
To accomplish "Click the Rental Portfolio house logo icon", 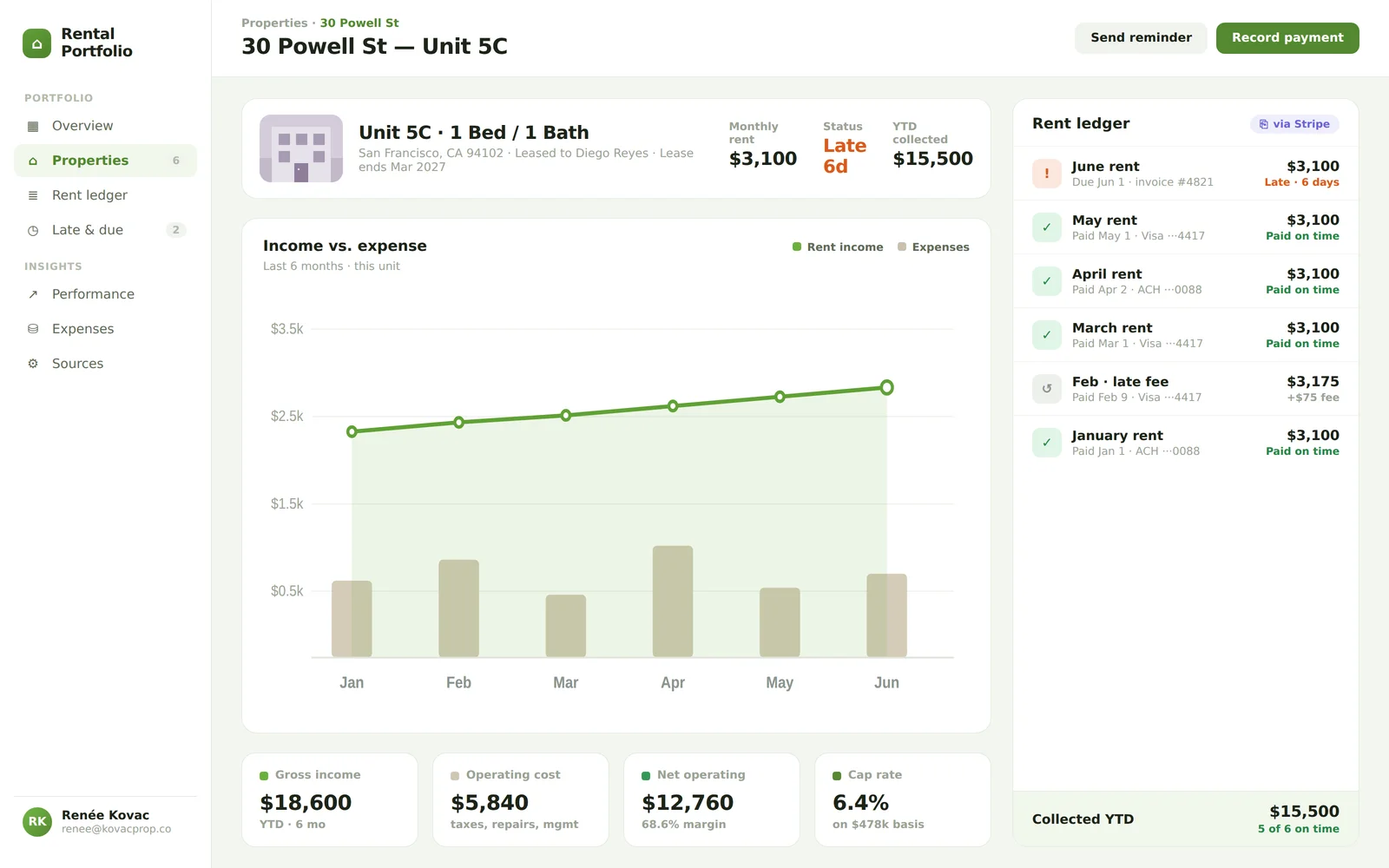I will (36, 43).
